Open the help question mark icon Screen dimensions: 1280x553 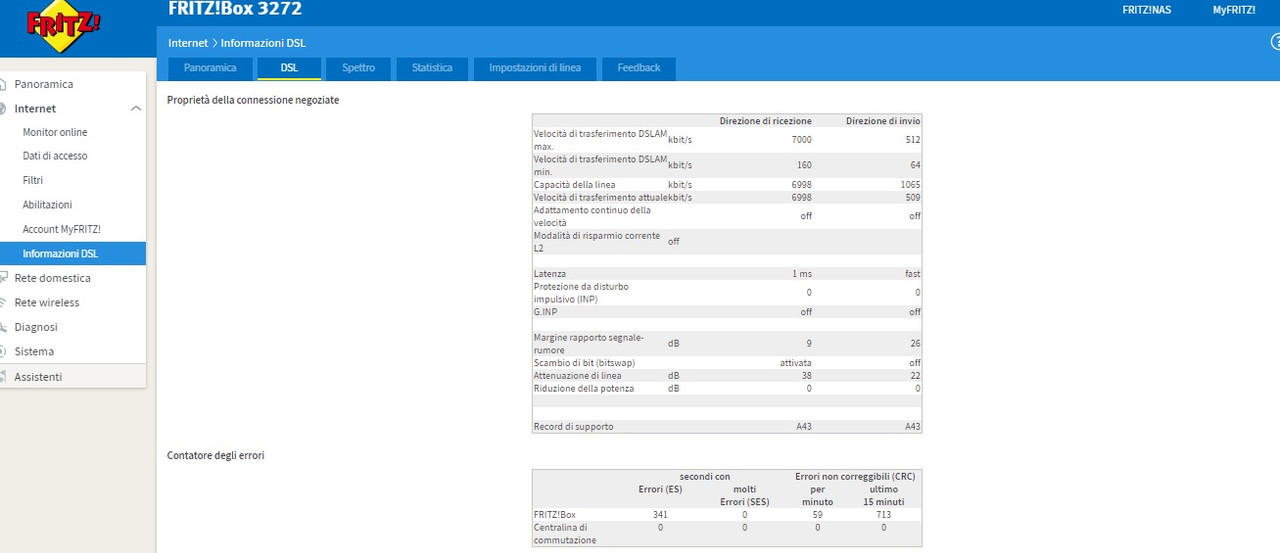[x=1275, y=42]
